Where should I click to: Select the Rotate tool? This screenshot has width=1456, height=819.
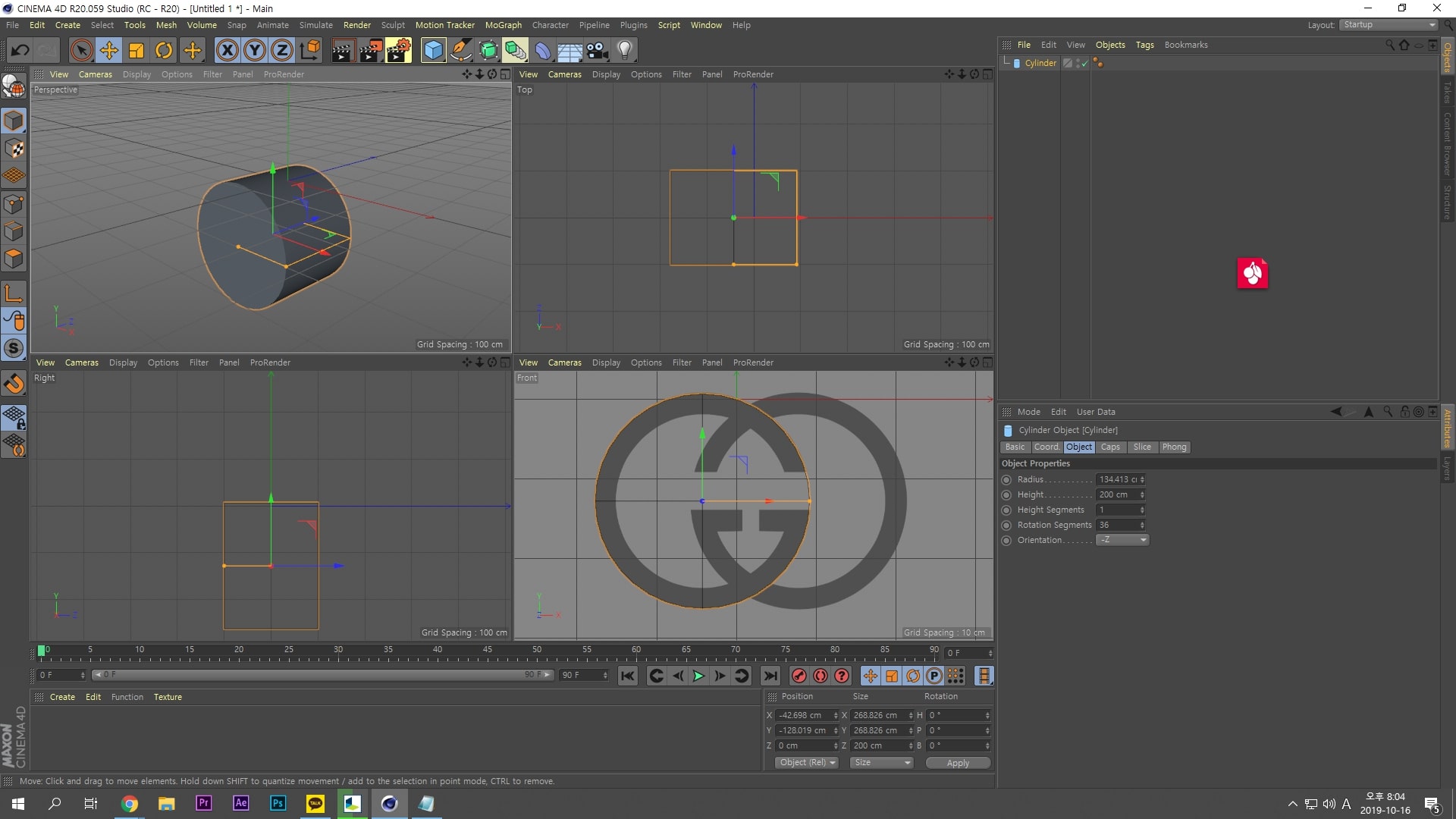pos(164,51)
